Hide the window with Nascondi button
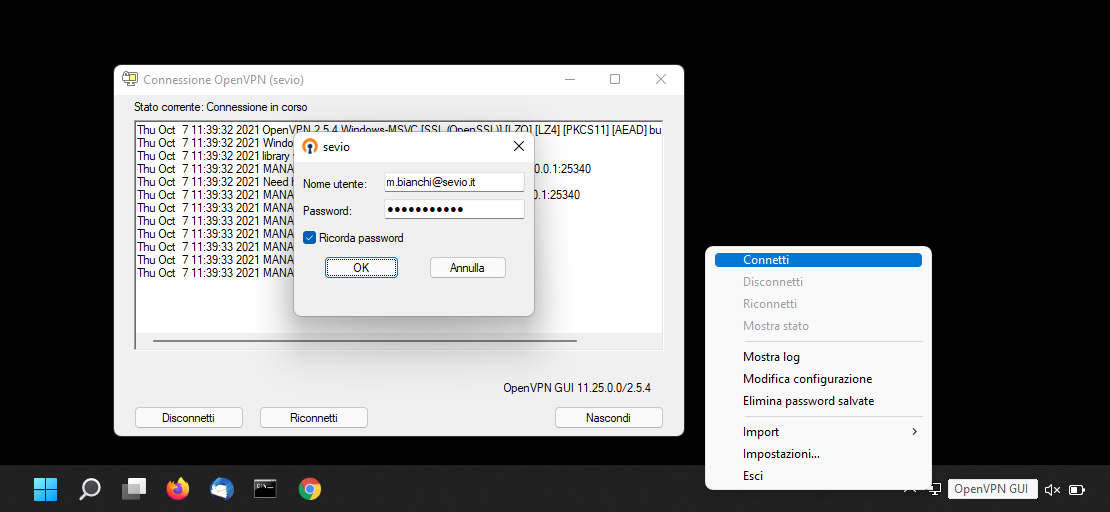The height and width of the screenshot is (512, 1110). tap(608, 418)
